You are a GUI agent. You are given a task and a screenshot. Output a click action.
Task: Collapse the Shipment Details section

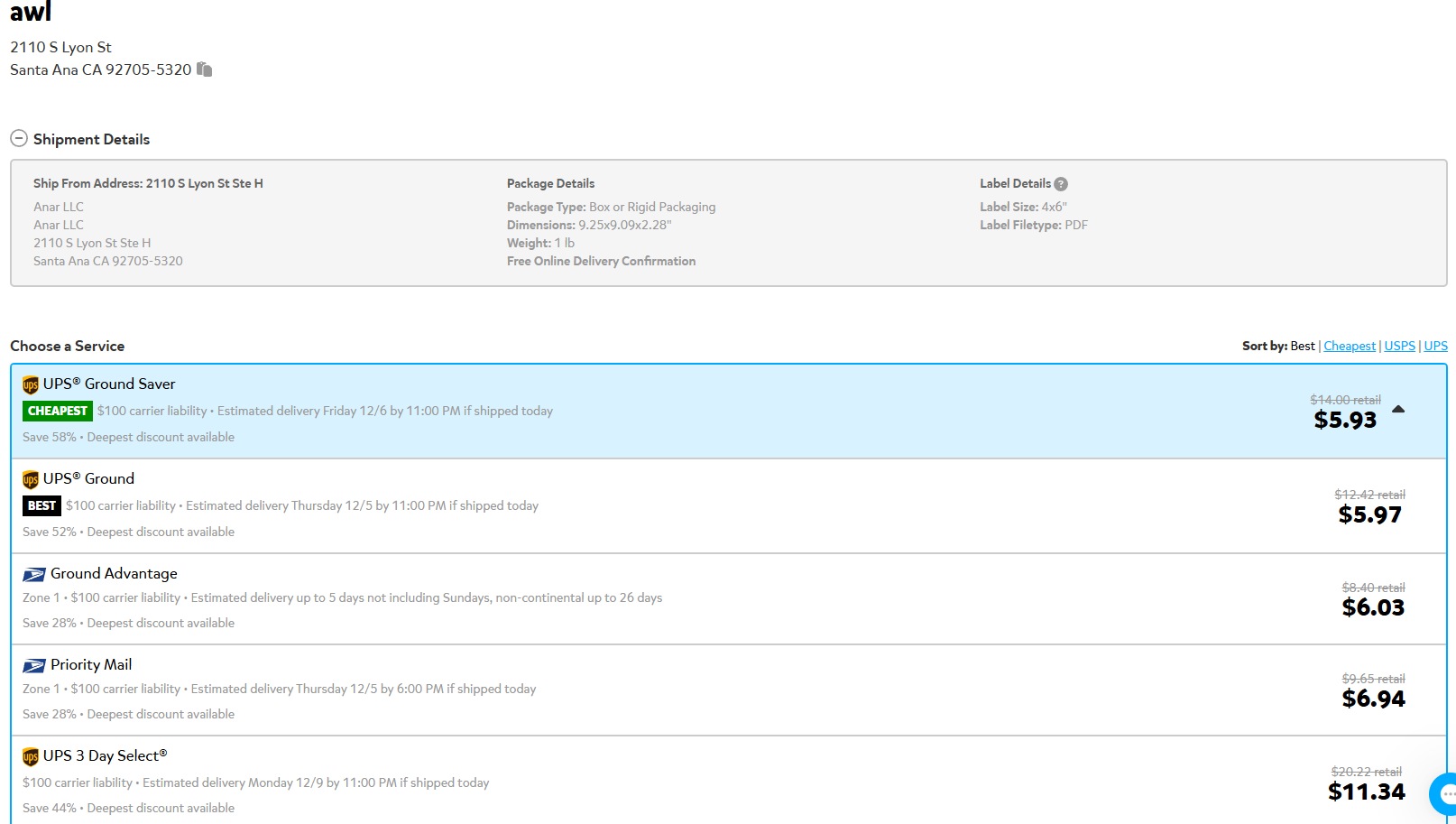tap(19, 139)
